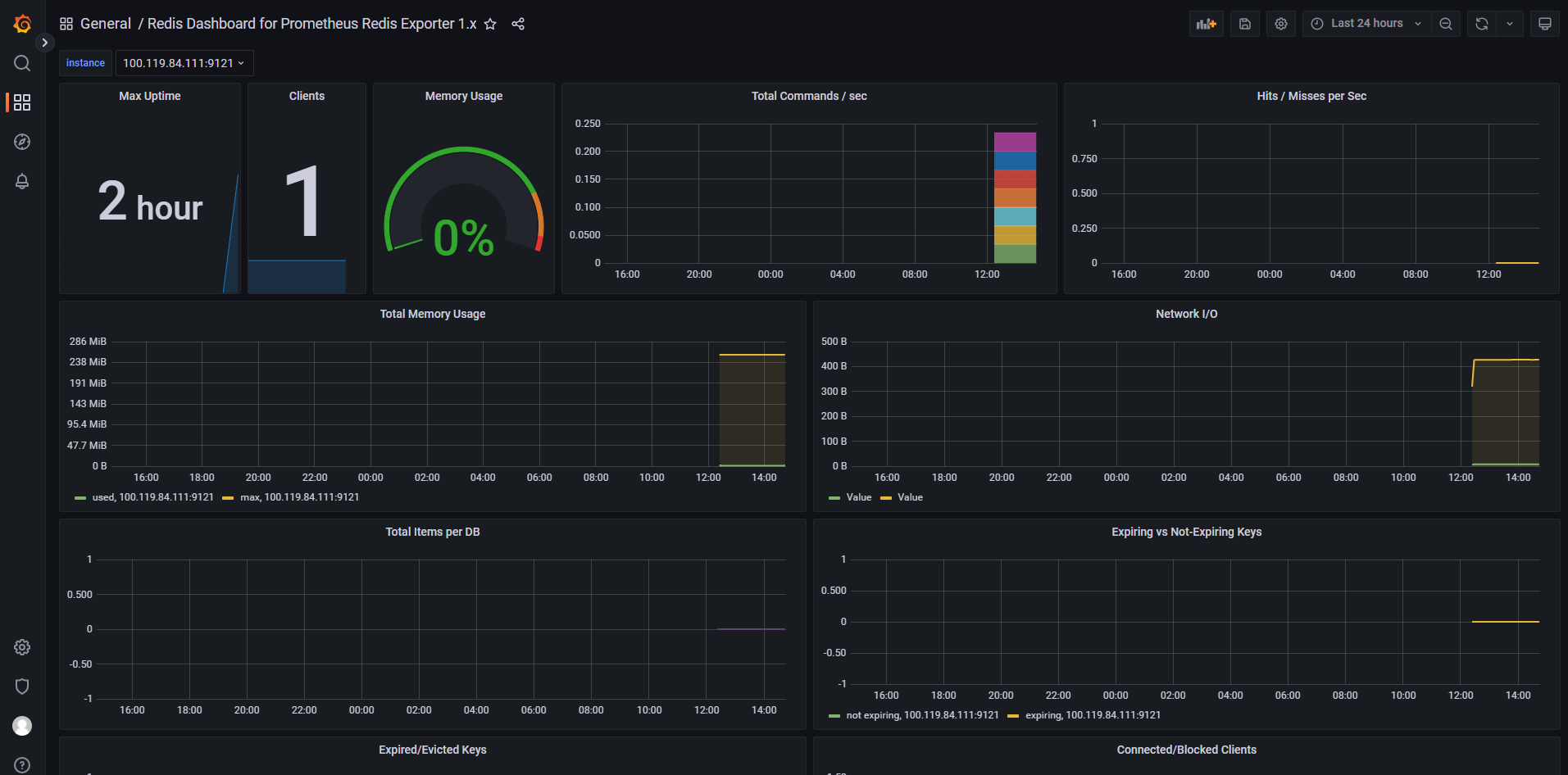Open the Explore compass icon

[x=22, y=142]
